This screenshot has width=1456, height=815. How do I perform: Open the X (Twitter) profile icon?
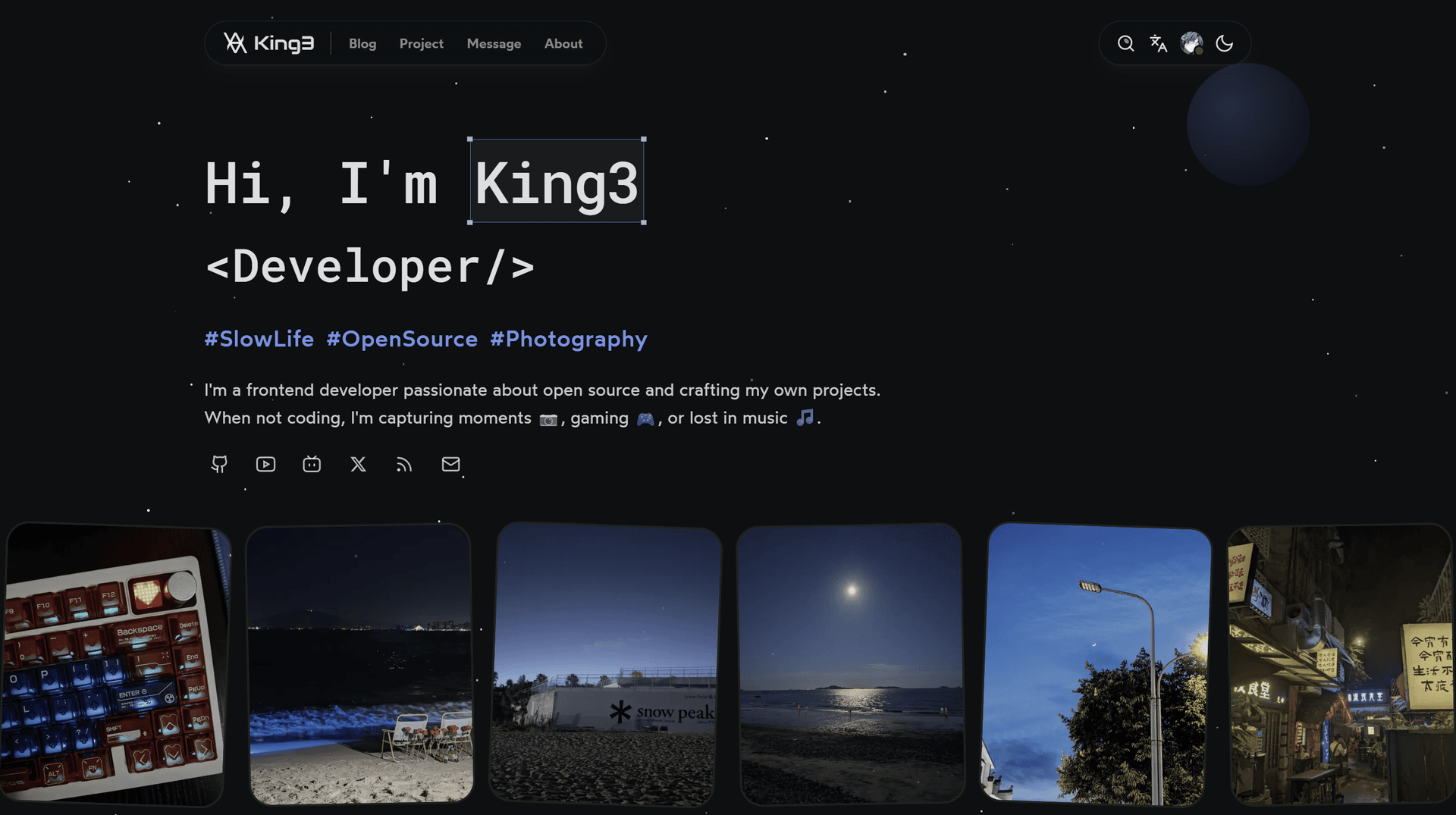(x=358, y=464)
